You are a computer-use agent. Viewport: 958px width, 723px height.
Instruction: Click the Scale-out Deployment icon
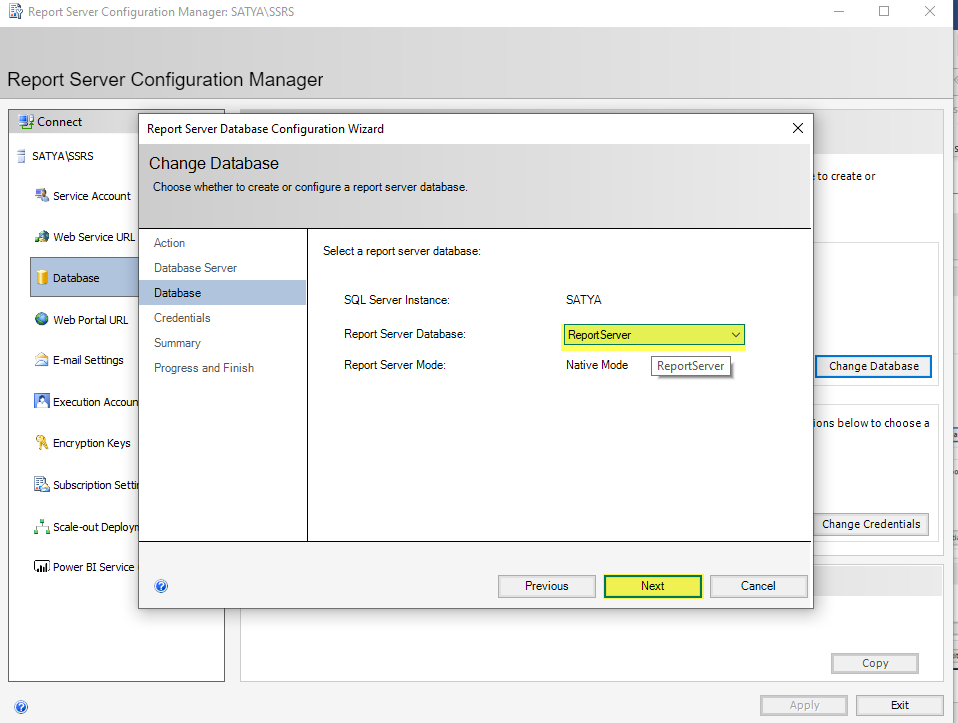42,526
